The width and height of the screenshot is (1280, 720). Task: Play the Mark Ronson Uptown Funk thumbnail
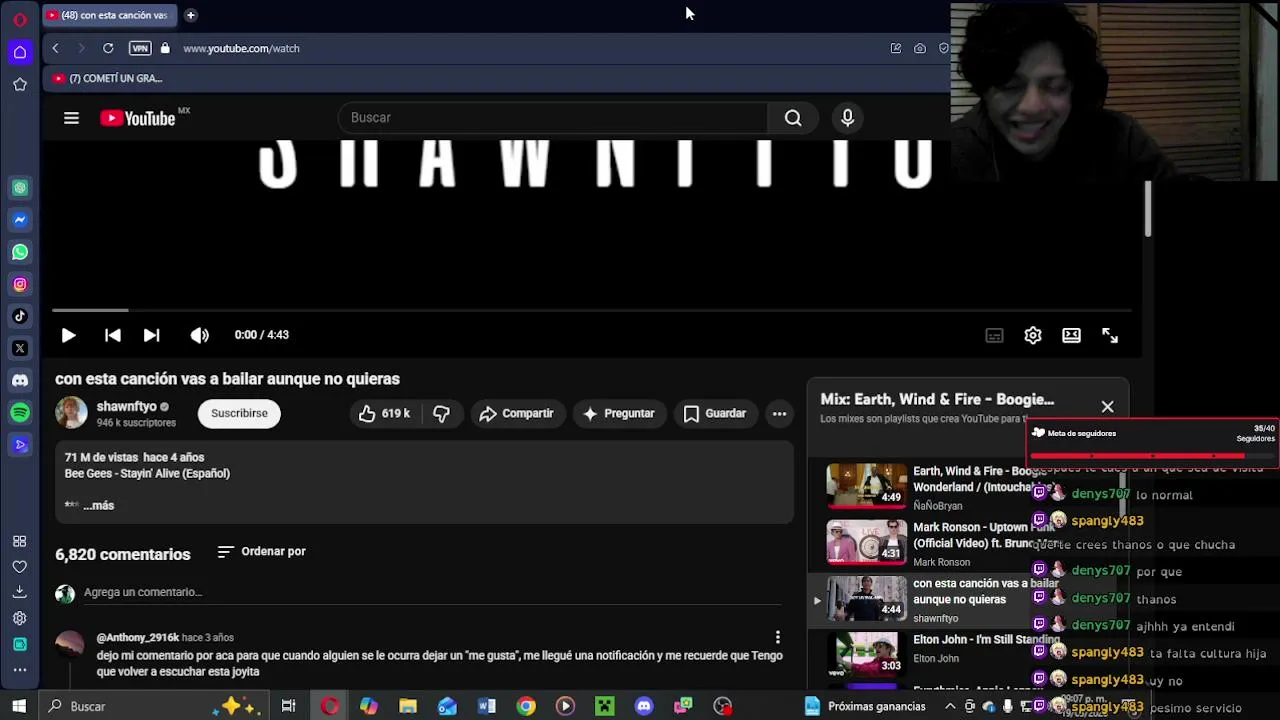click(866, 542)
